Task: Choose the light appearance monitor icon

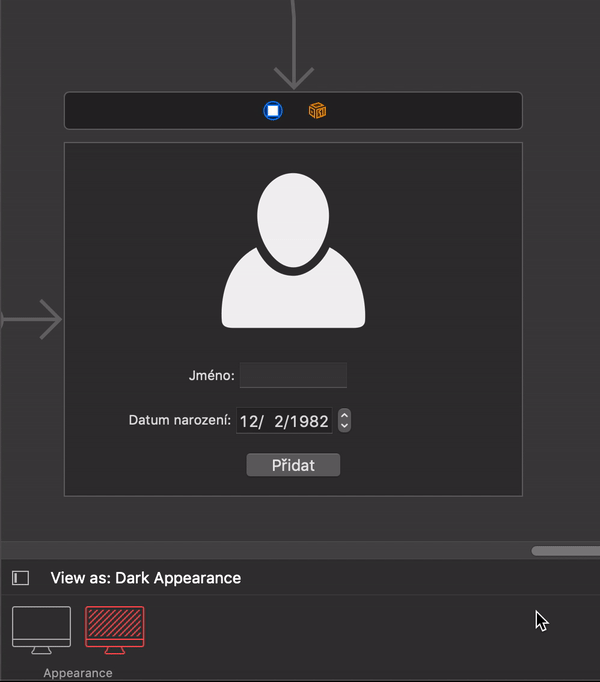Action: (41, 630)
